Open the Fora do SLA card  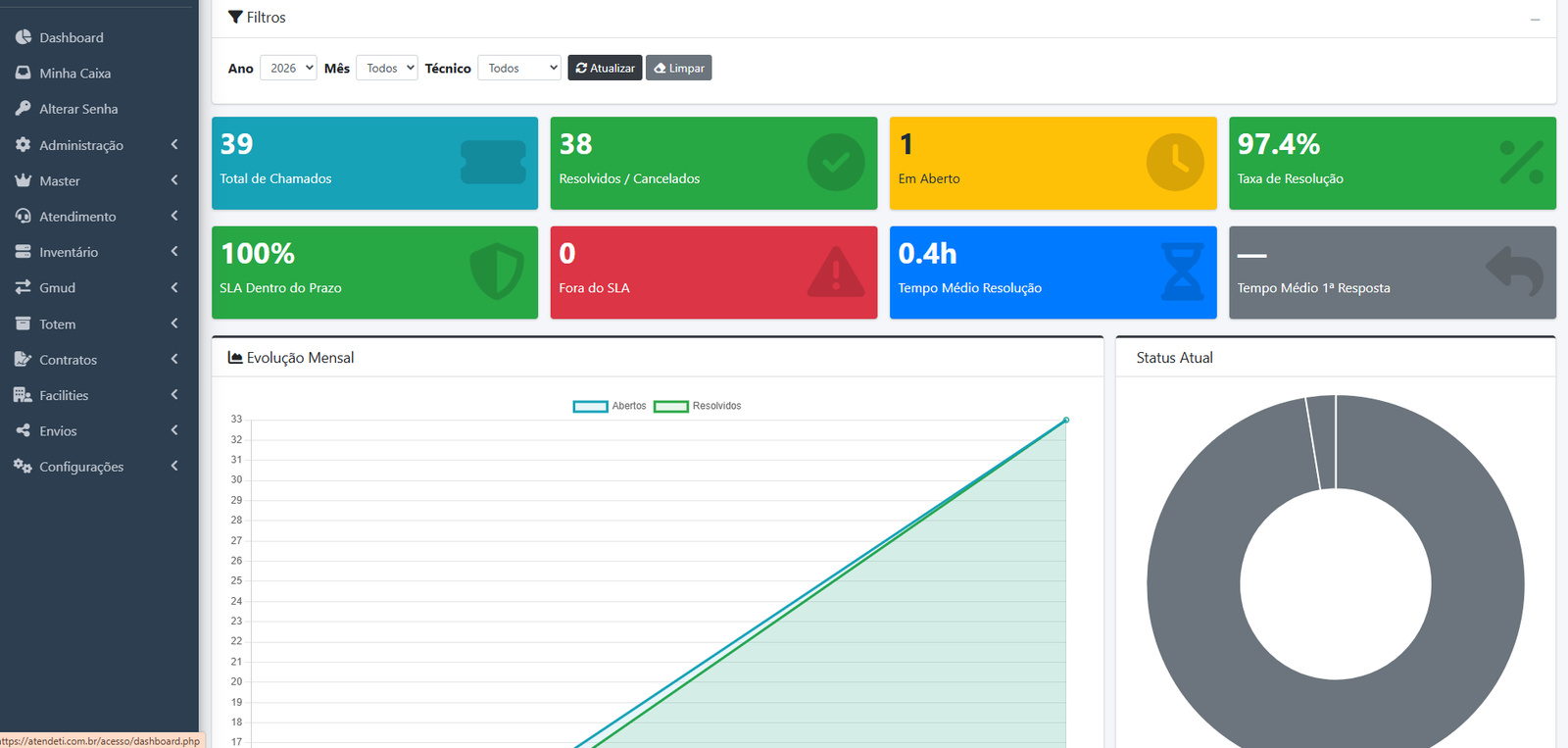713,273
